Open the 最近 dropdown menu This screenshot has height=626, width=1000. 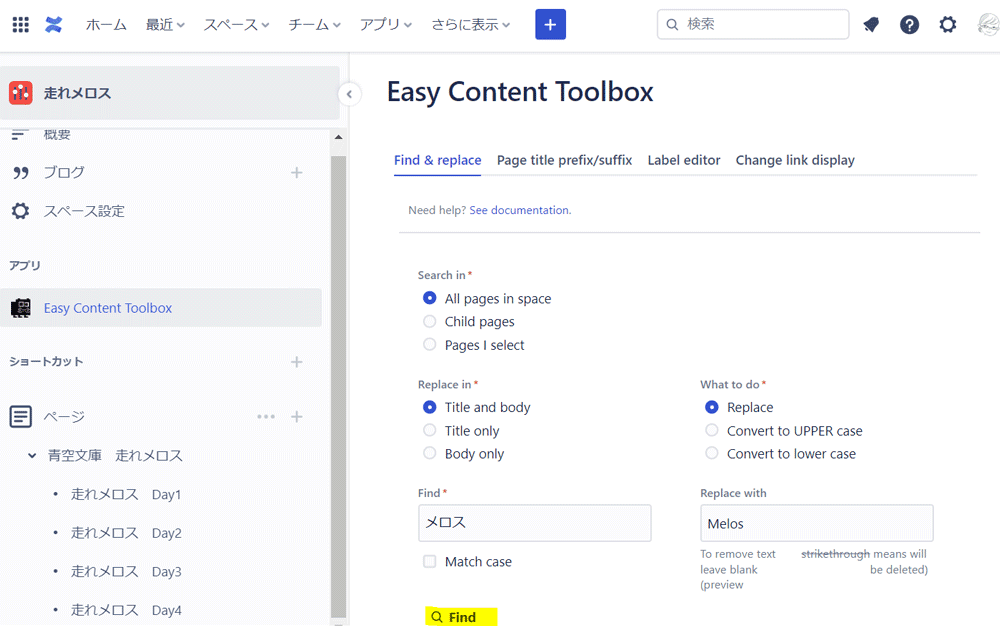pos(165,25)
